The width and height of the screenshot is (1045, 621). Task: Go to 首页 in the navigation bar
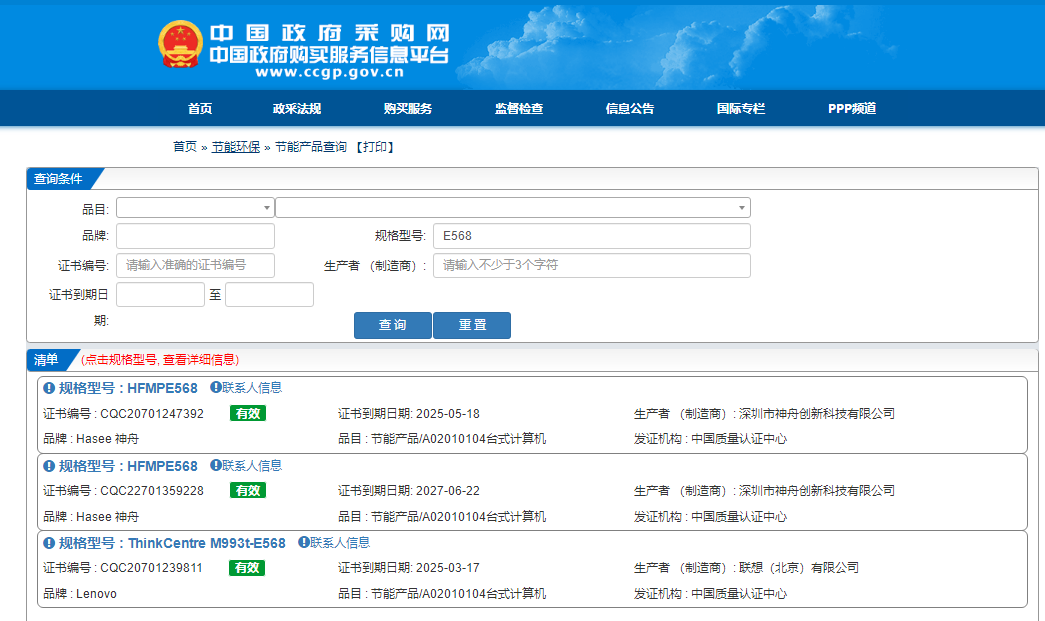200,109
